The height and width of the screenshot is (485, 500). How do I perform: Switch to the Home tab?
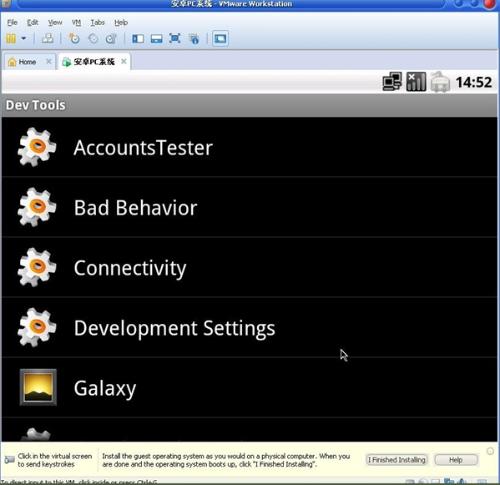(27, 62)
